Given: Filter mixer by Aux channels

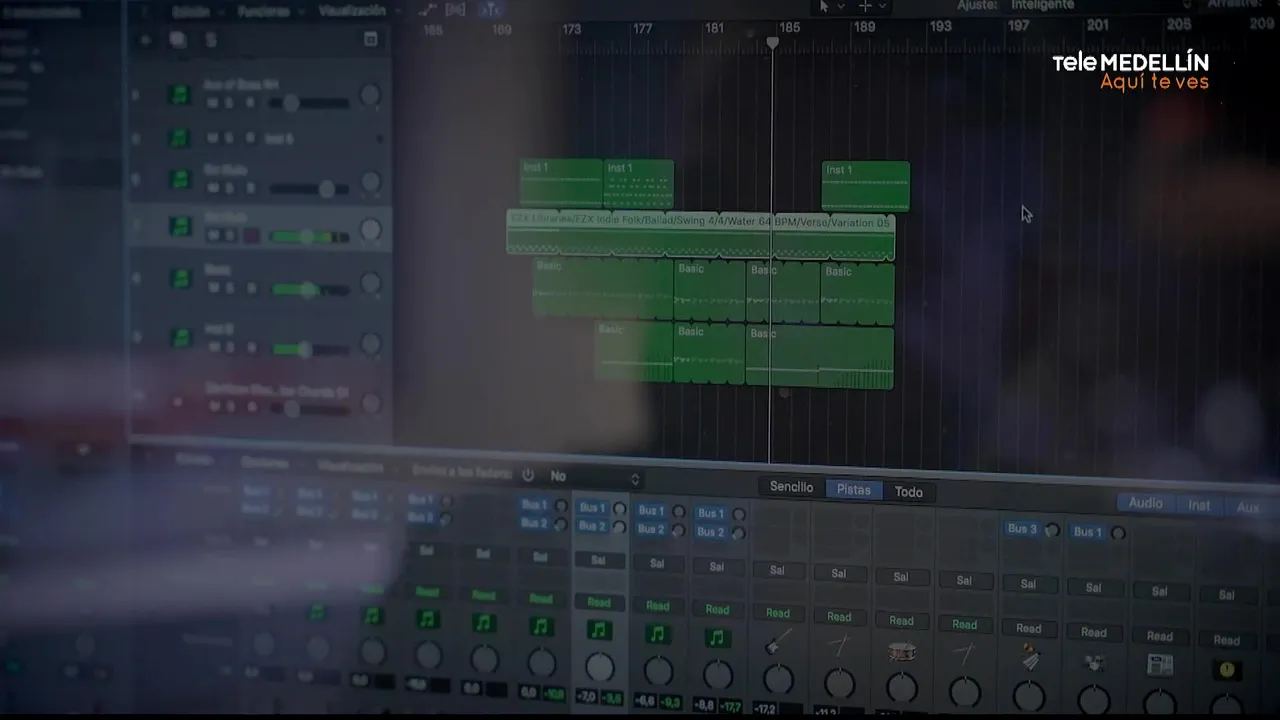Looking at the screenshot, I should (1248, 508).
